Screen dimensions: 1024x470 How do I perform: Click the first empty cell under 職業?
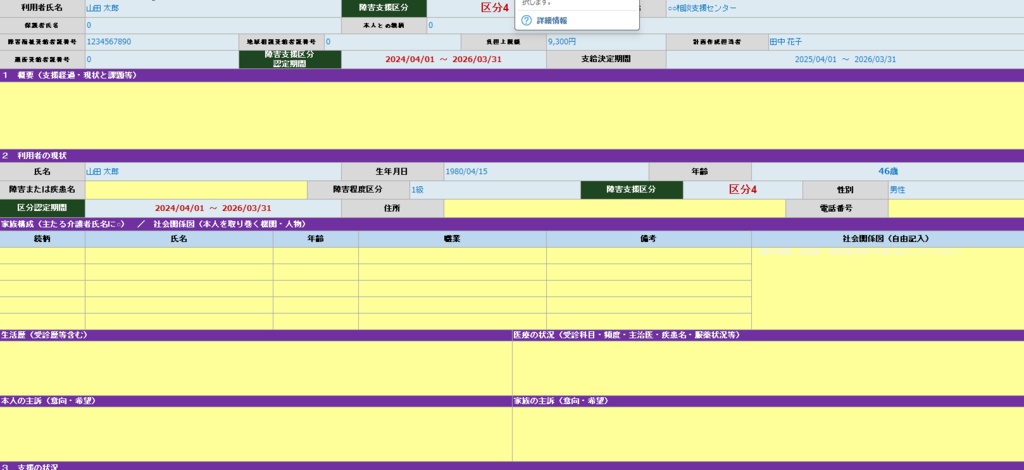click(x=452, y=256)
